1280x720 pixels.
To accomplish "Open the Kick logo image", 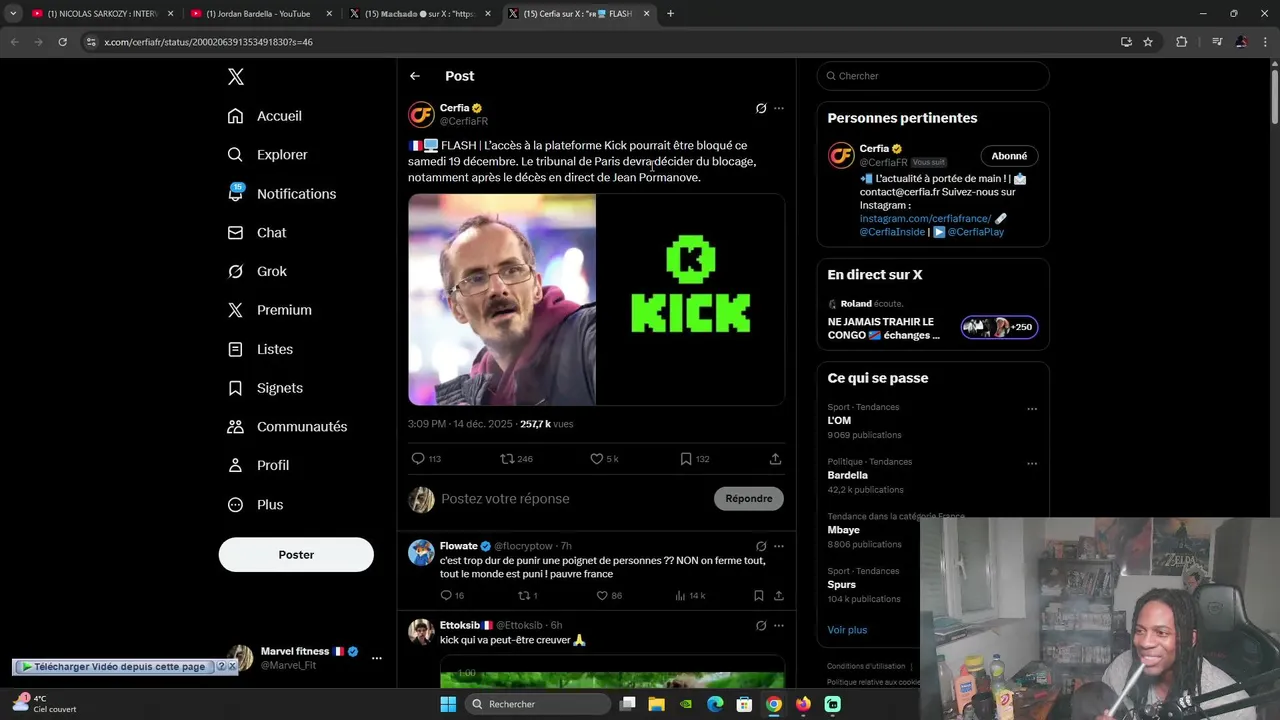I will tap(691, 299).
